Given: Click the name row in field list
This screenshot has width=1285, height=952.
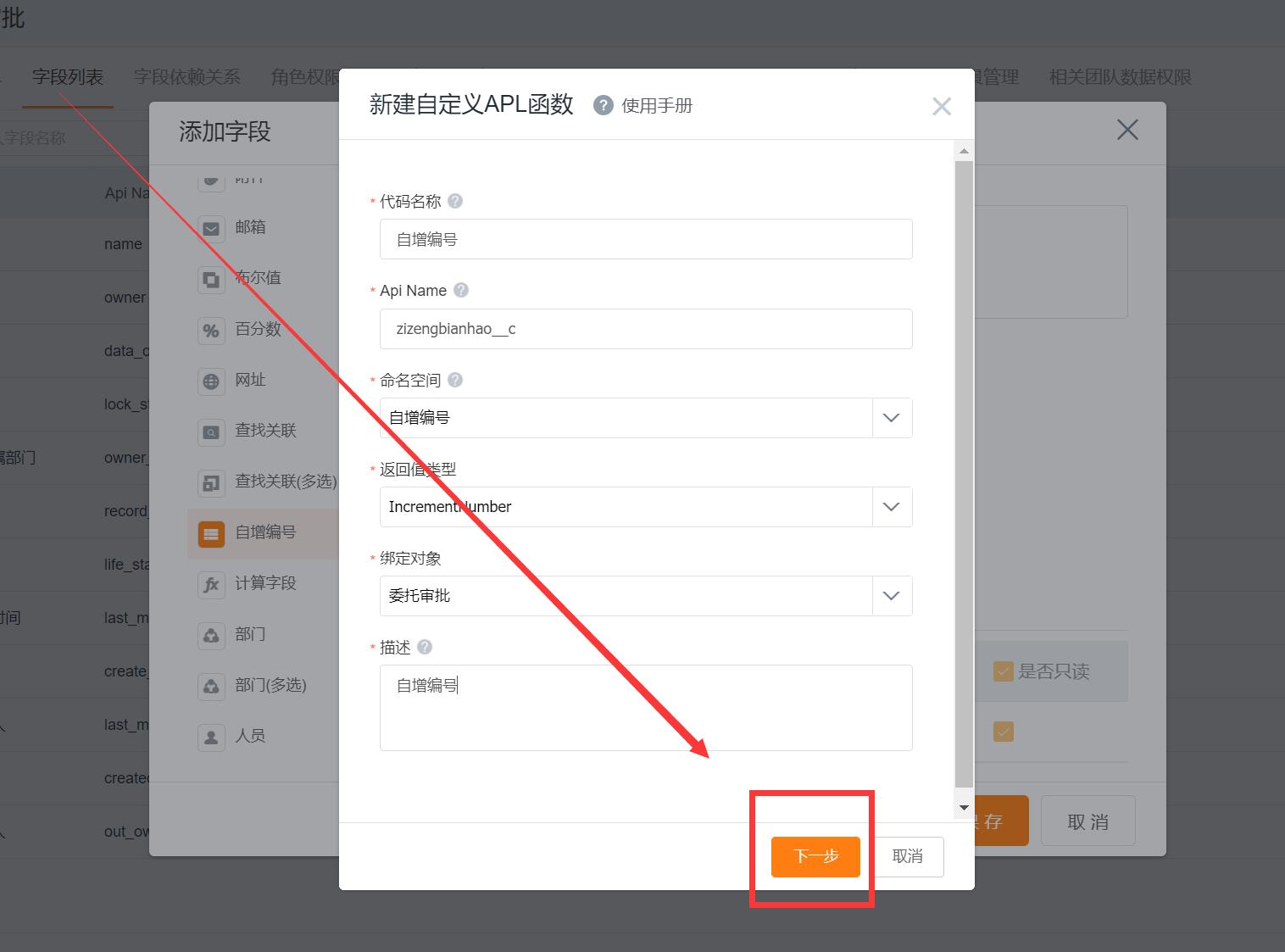Looking at the screenshot, I should pos(75,244).
